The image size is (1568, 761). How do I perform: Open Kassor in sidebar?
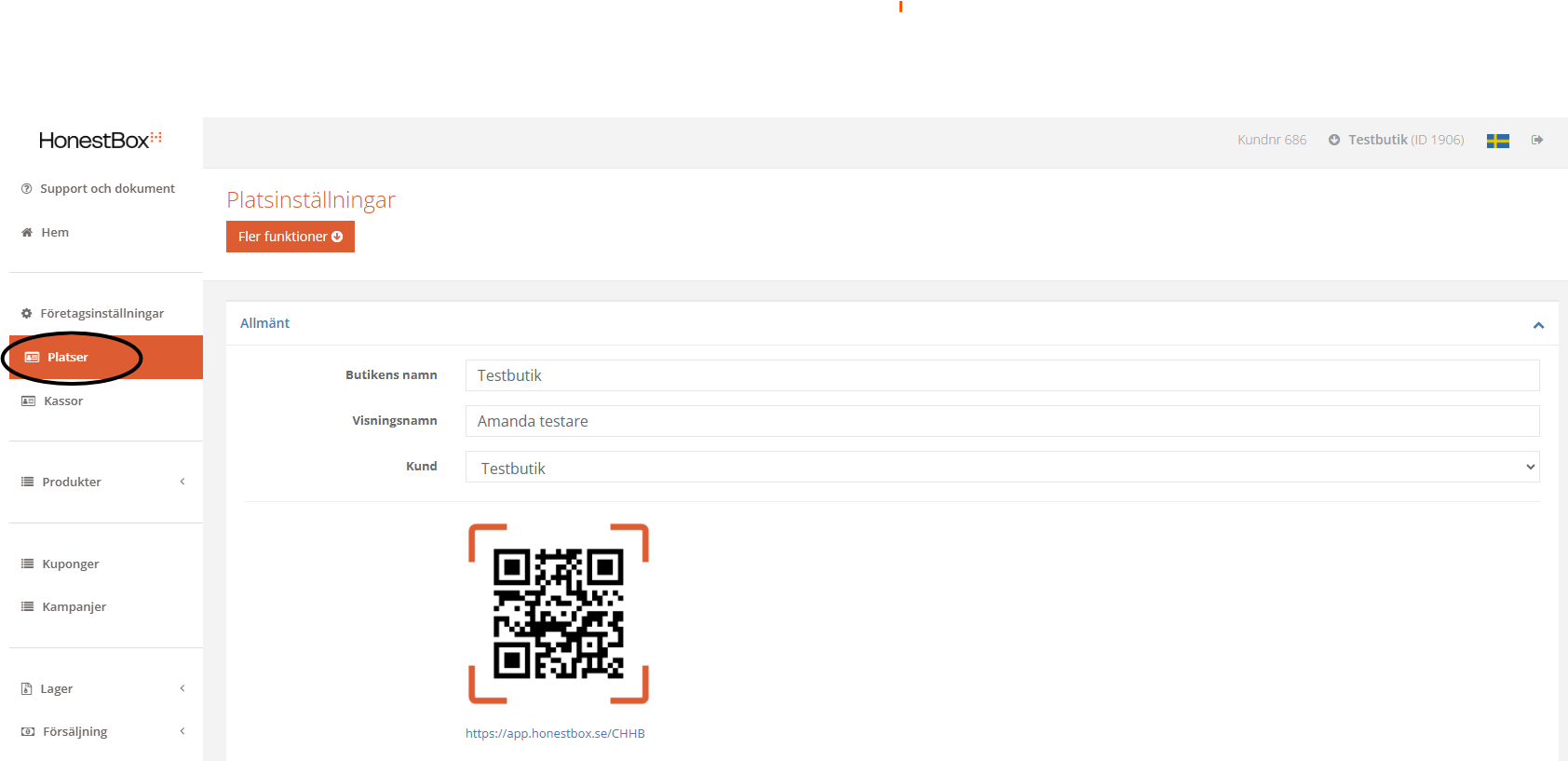62,401
